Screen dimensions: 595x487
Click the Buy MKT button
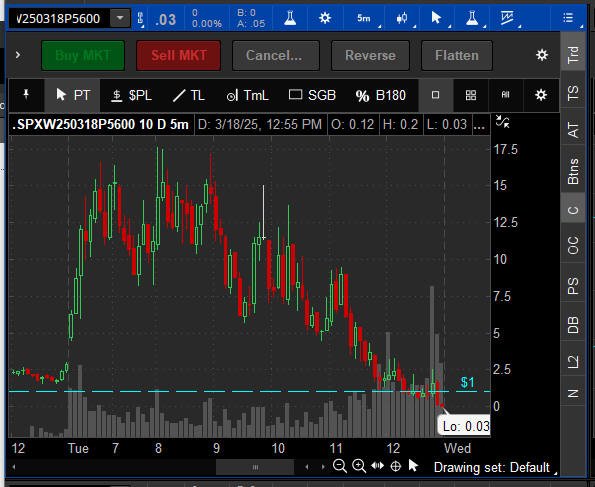(x=83, y=55)
